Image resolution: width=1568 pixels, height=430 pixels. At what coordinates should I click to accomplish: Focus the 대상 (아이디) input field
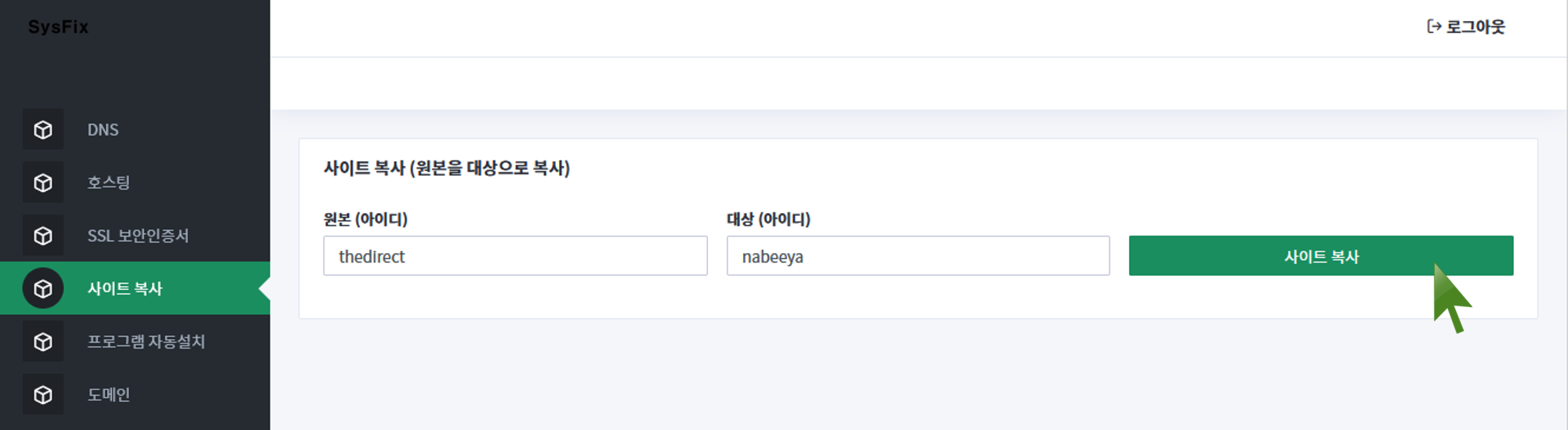[918, 256]
